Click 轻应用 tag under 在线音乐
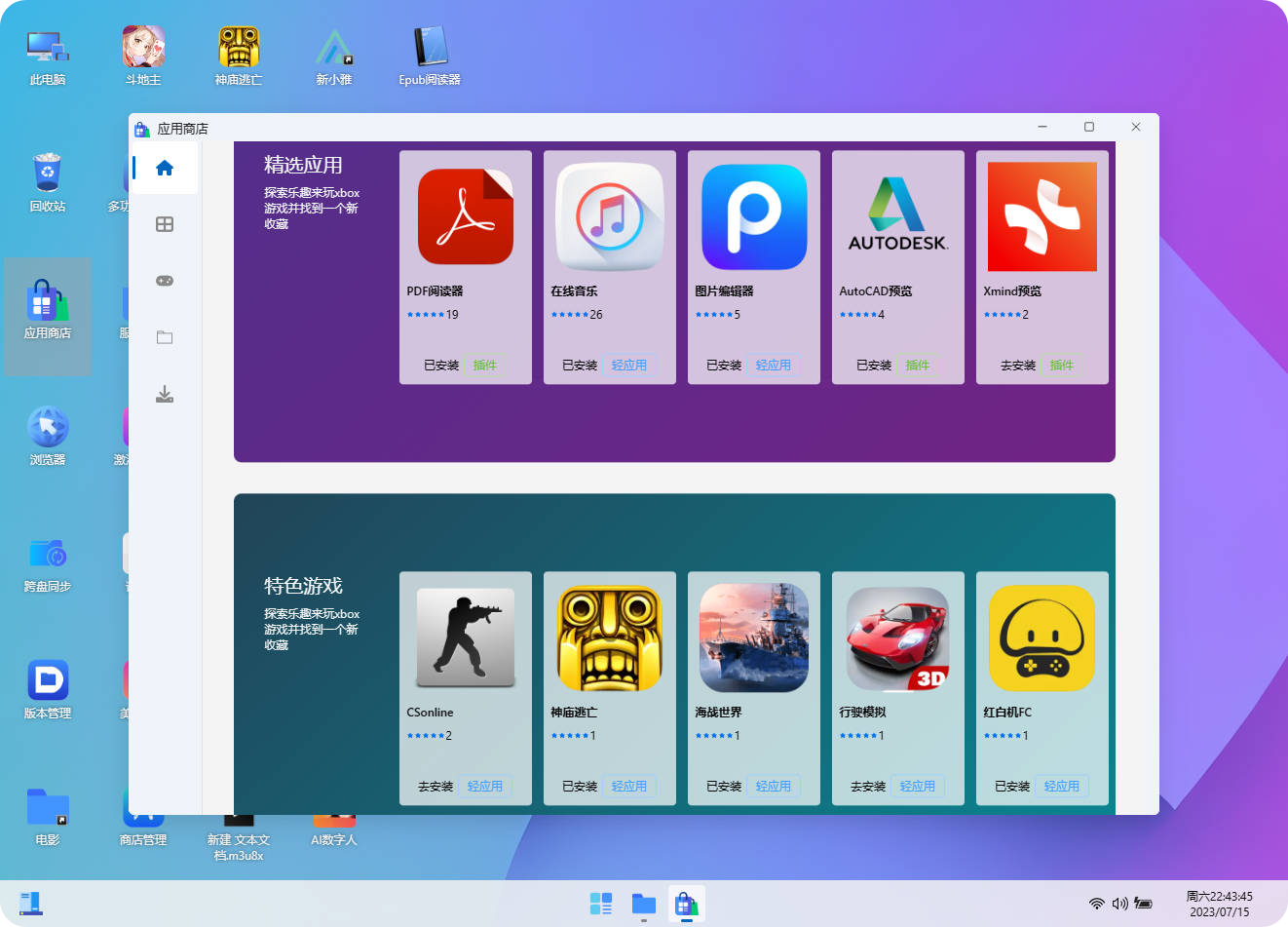This screenshot has height=927, width=1288. pyautogui.click(x=629, y=366)
